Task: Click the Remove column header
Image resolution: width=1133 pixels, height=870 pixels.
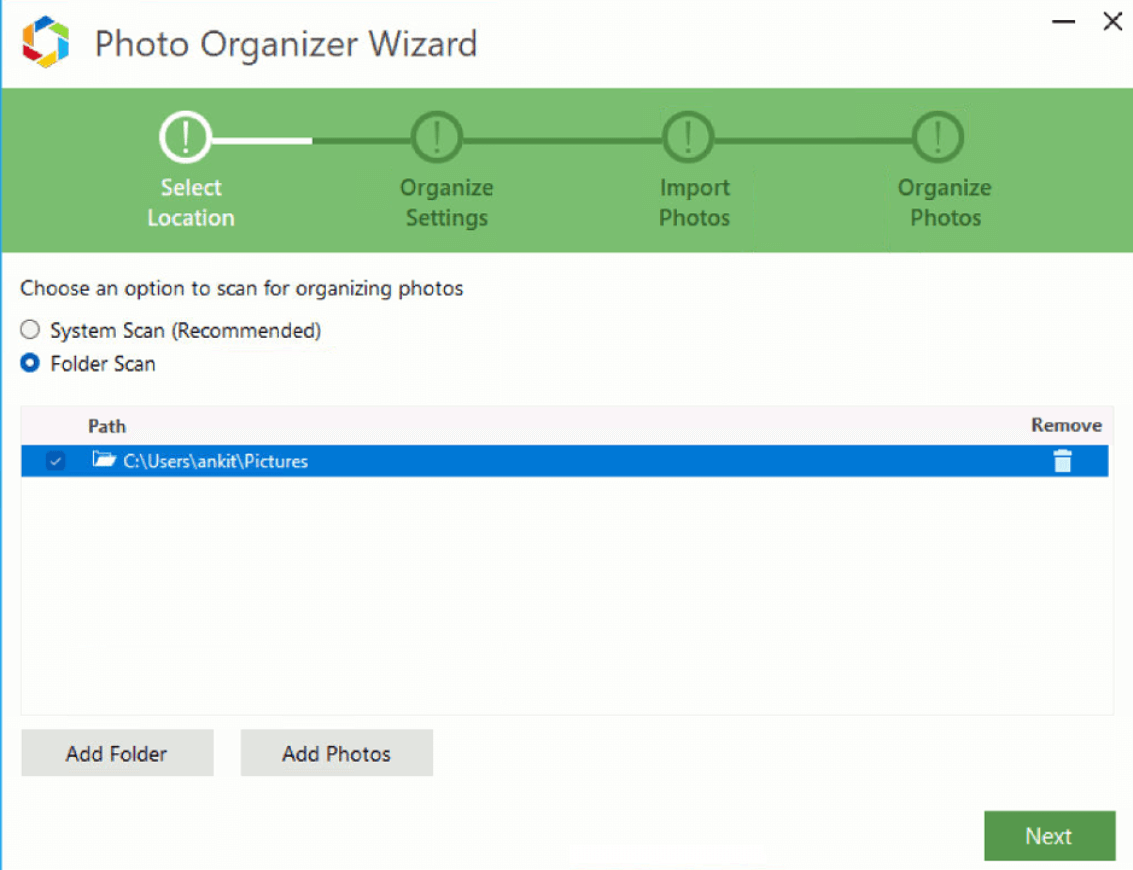Action: 1065,426
